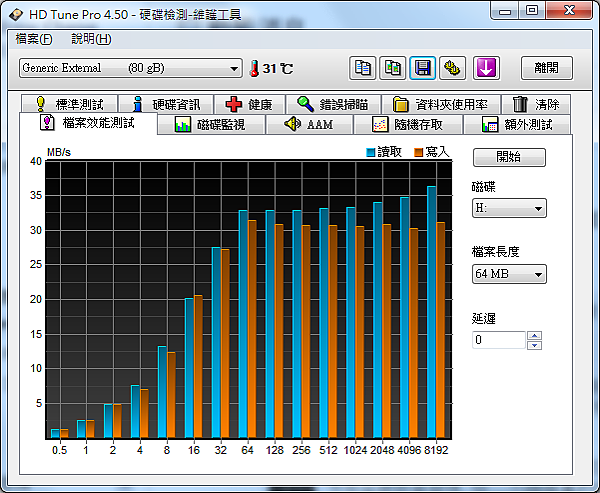This screenshot has width=600, height=493.
Task: Click the blue read bar at 8192
Action: (x=432, y=312)
